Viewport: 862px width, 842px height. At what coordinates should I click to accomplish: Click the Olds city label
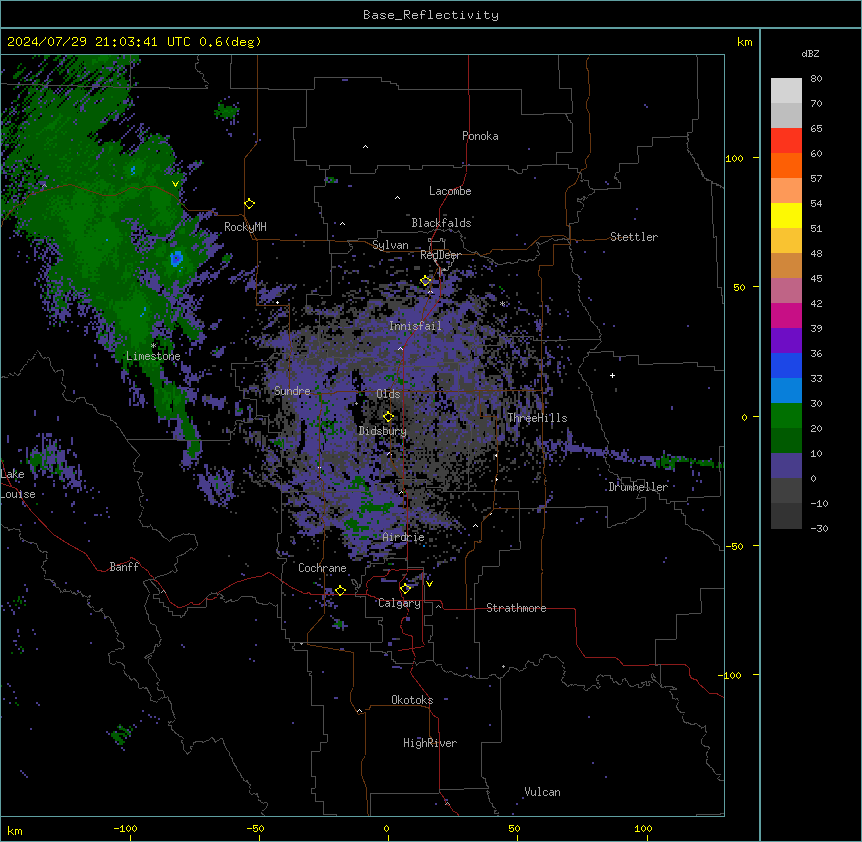coord(388,394)
